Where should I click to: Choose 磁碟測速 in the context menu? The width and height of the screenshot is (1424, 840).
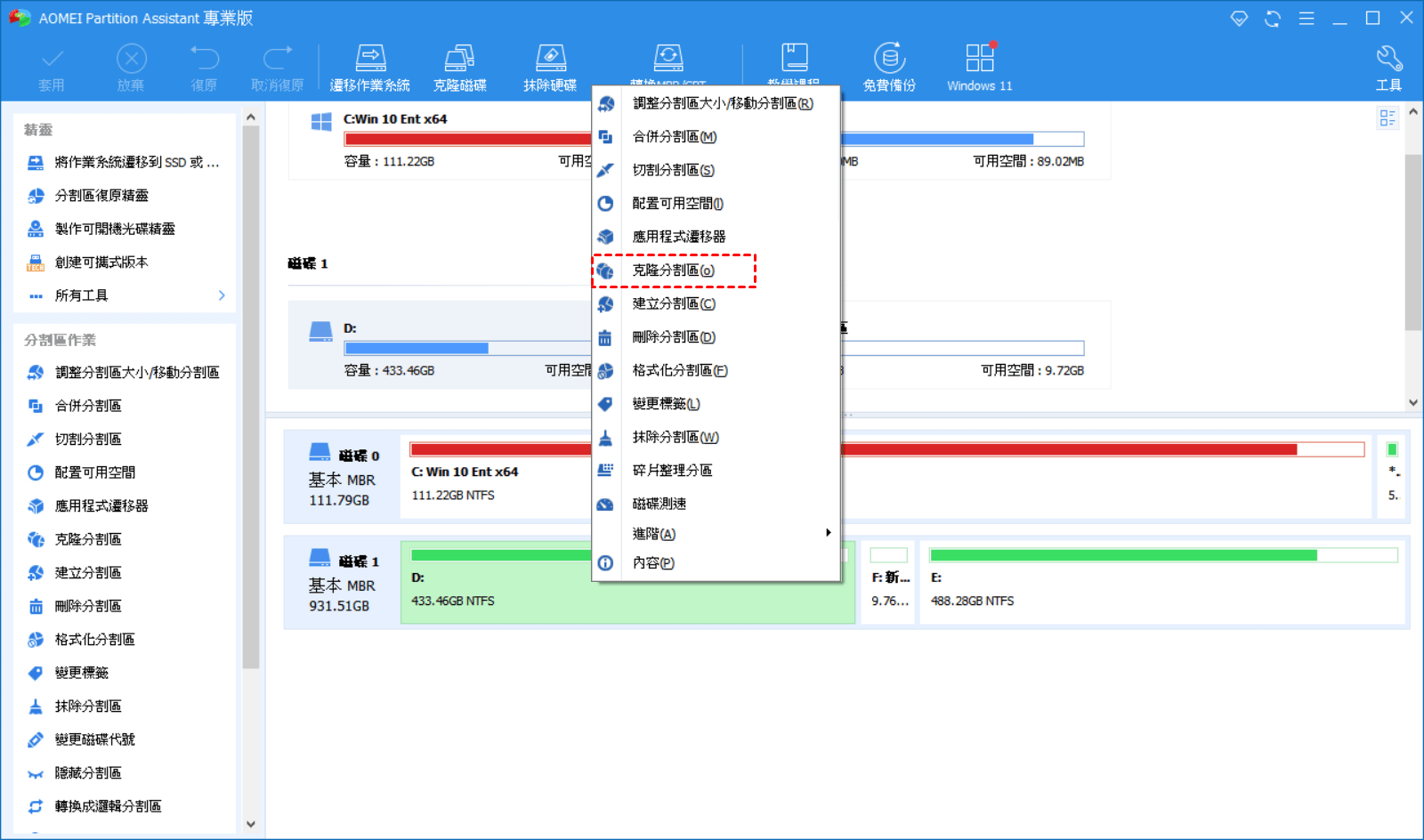click(716, 504)
